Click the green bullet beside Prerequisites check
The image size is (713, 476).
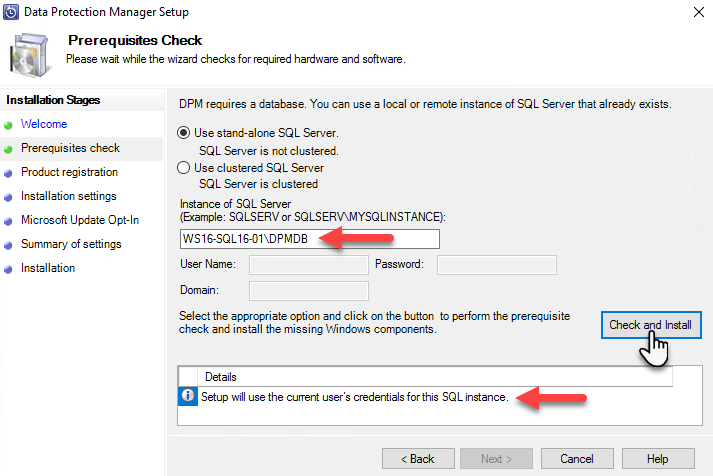[x=8, y=149]
